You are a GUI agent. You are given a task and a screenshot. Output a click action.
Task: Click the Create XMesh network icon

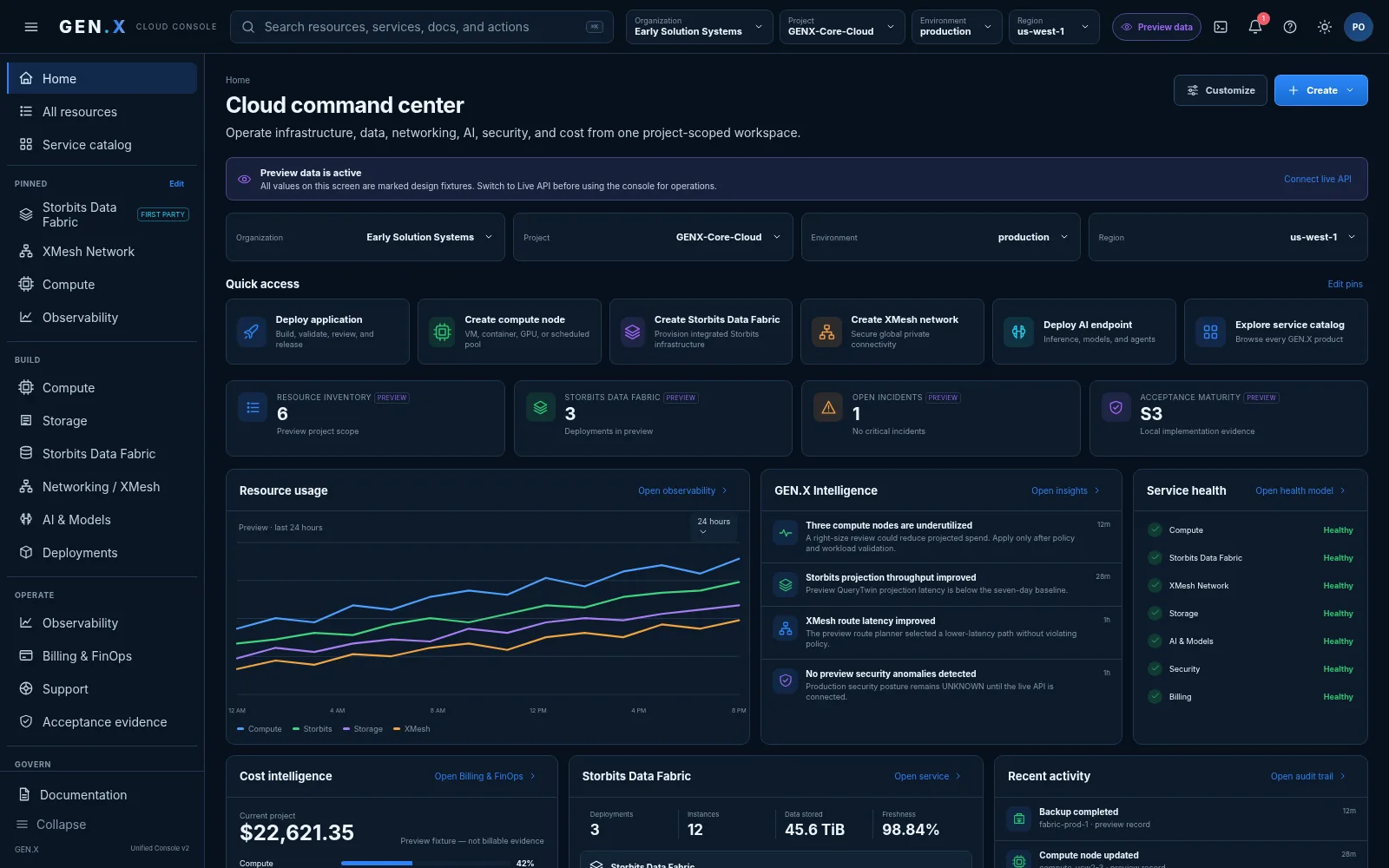[x=826, y=332]
